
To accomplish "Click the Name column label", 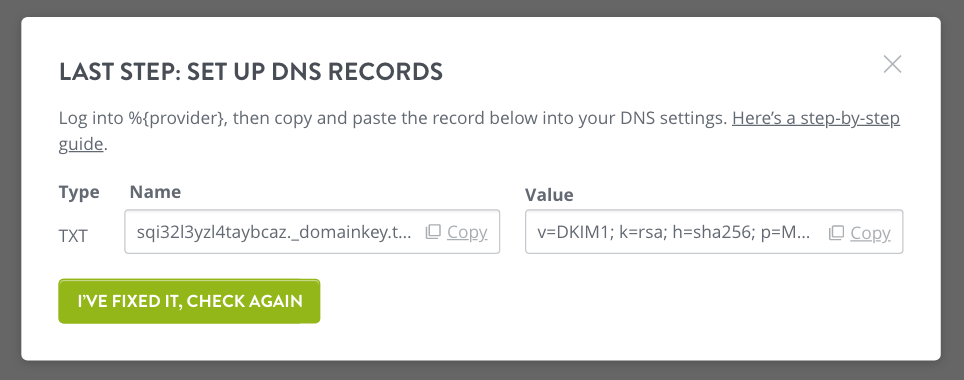I will (155, 192).
